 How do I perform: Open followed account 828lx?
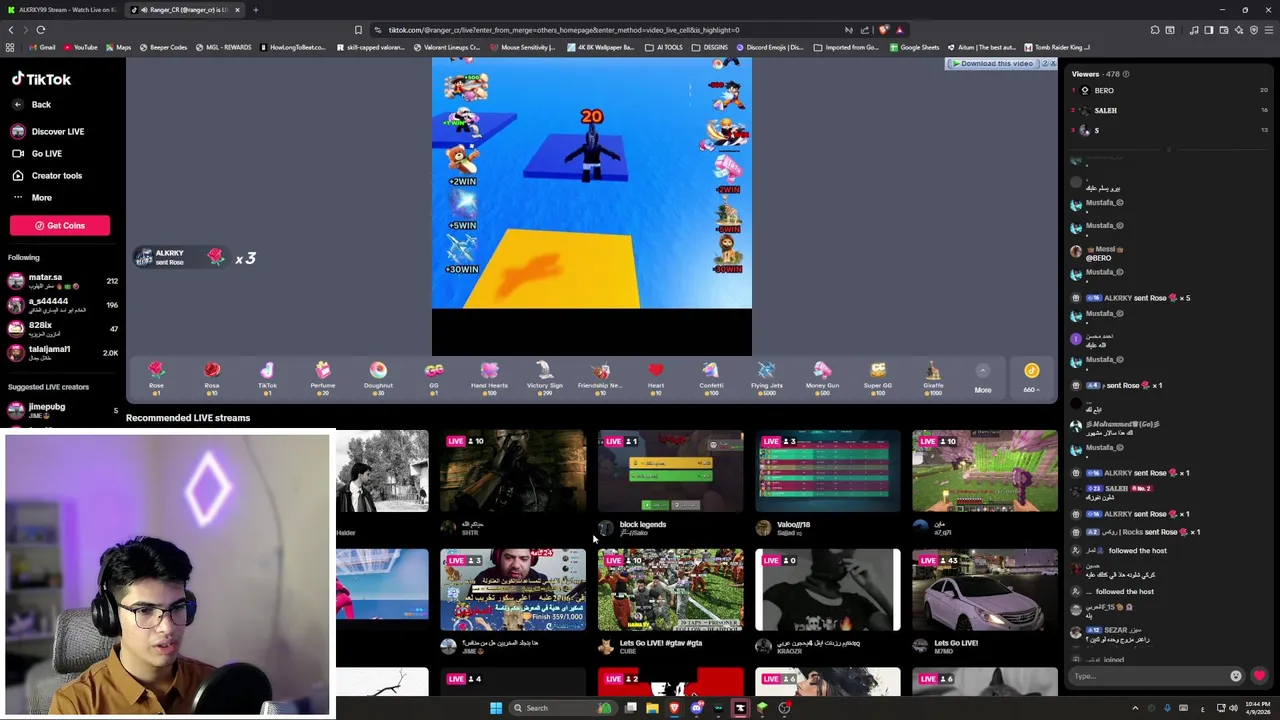coord(63,329)
